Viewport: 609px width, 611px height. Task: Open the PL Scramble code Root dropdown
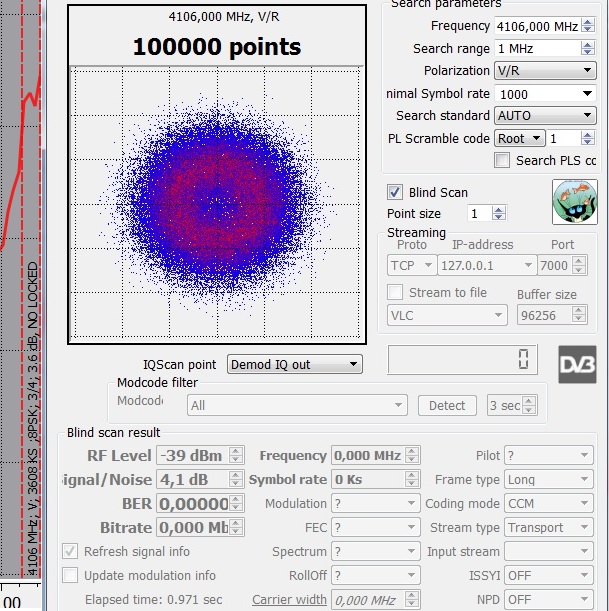pos(519,138)
